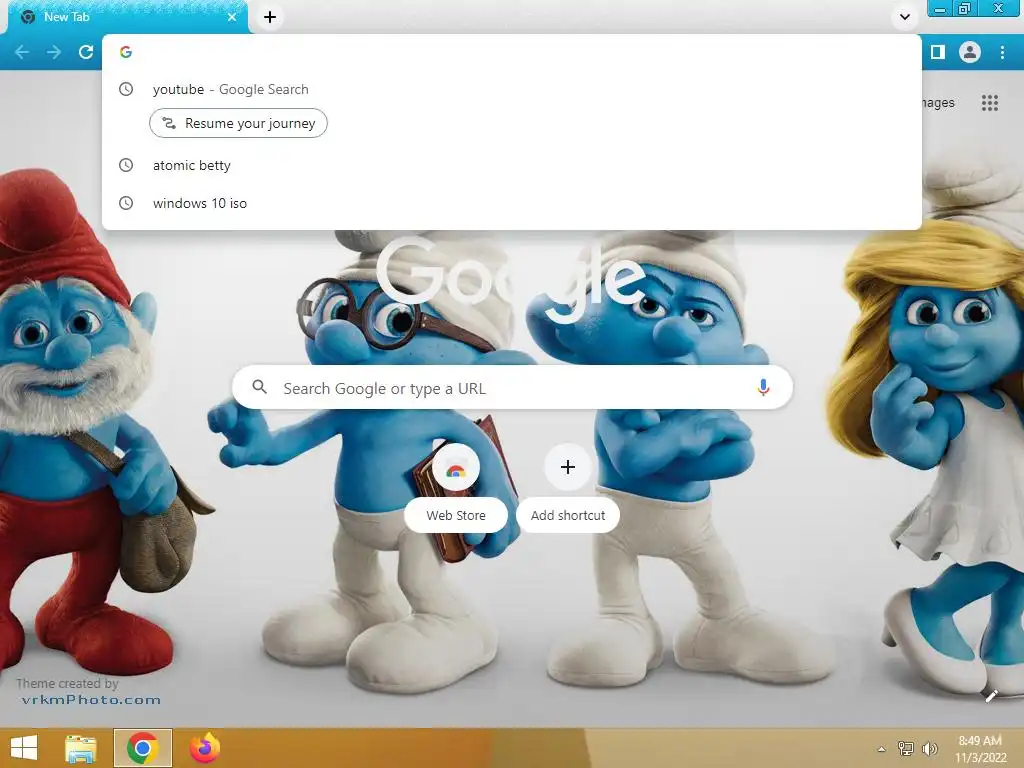
Task: Click the Google icon in the address bar
Action: [x=126, y=52]
